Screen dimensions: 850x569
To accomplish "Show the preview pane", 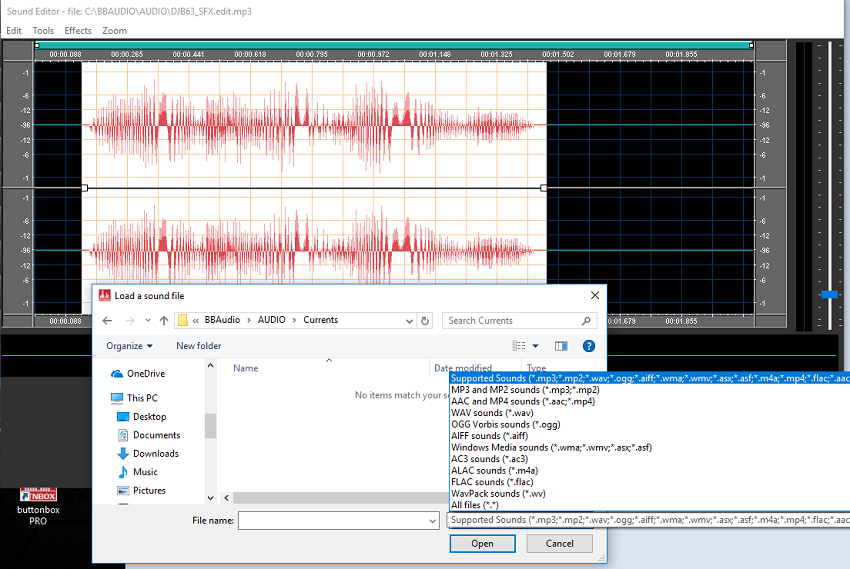I will tap(561, 346).
